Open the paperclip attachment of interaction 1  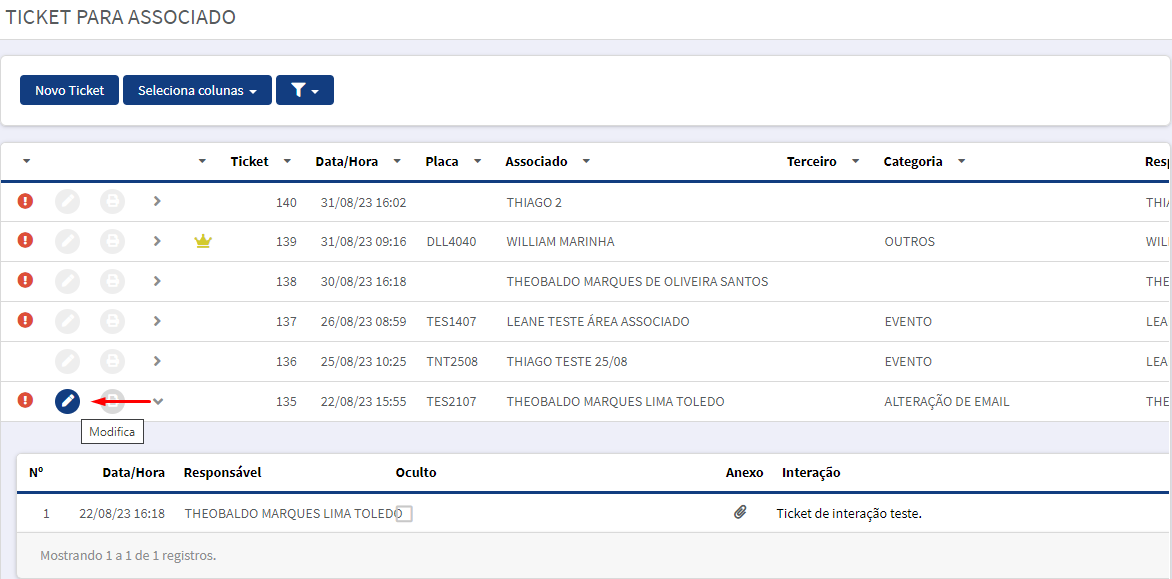click(740, 513)
